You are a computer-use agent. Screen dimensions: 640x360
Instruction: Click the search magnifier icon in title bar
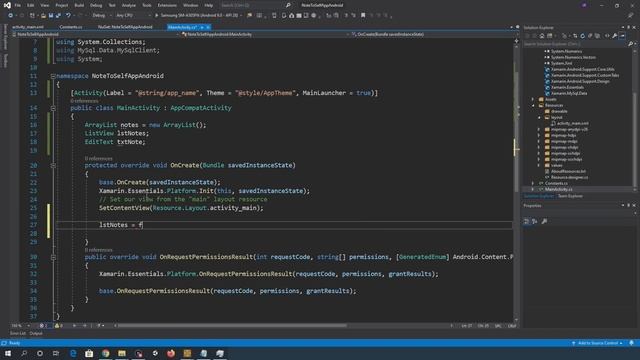pyautogui.click(x=288, y=5)
